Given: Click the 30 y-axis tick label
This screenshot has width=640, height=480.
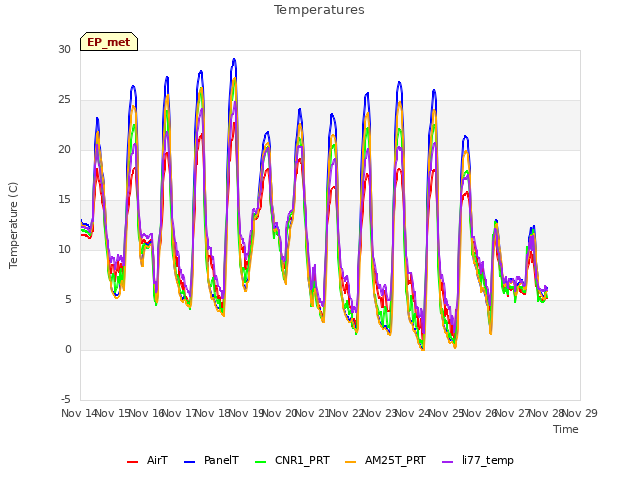Looking at the screenshot, I should pos(64,50).
